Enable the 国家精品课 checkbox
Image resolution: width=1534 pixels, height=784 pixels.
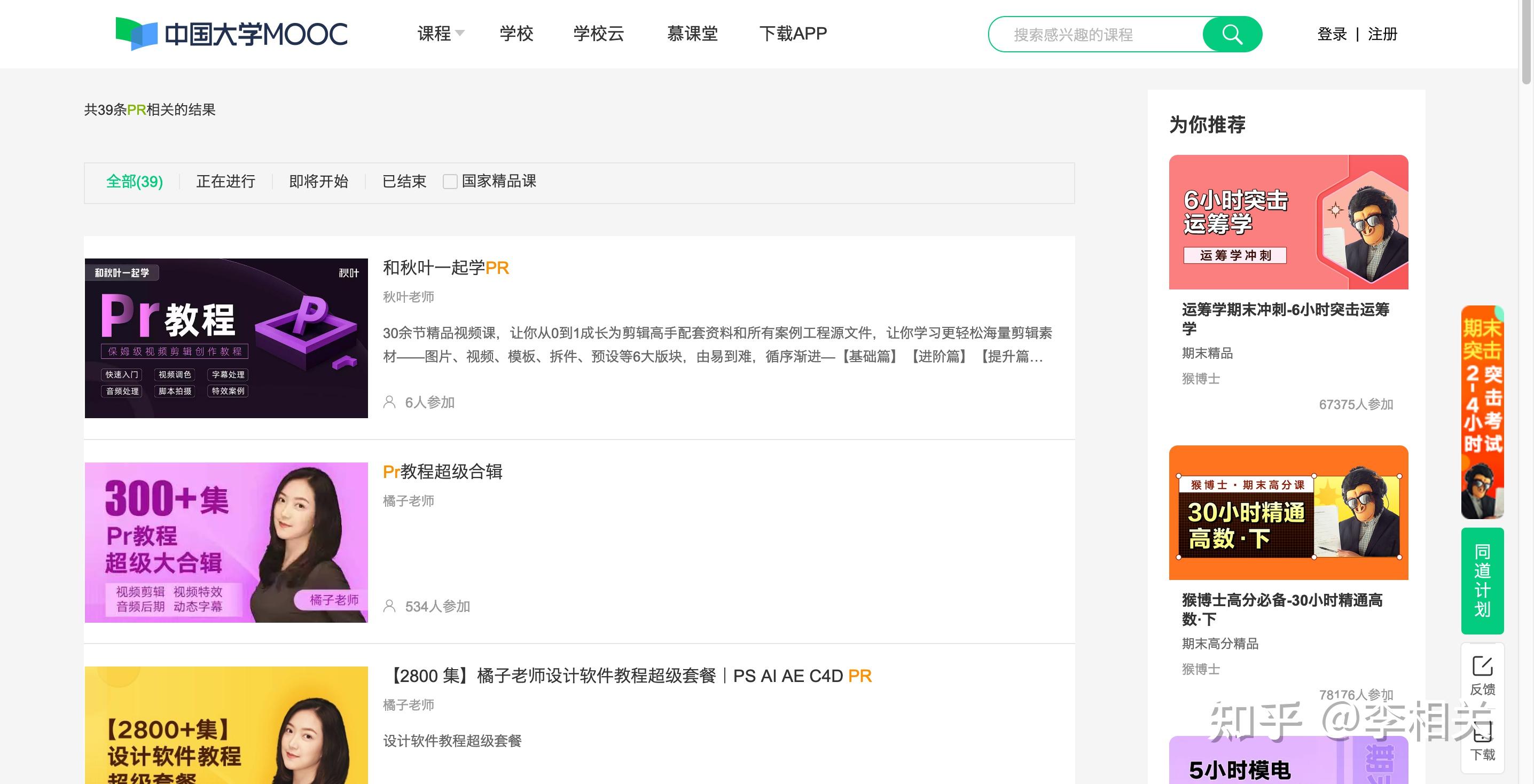coord(450,182)
